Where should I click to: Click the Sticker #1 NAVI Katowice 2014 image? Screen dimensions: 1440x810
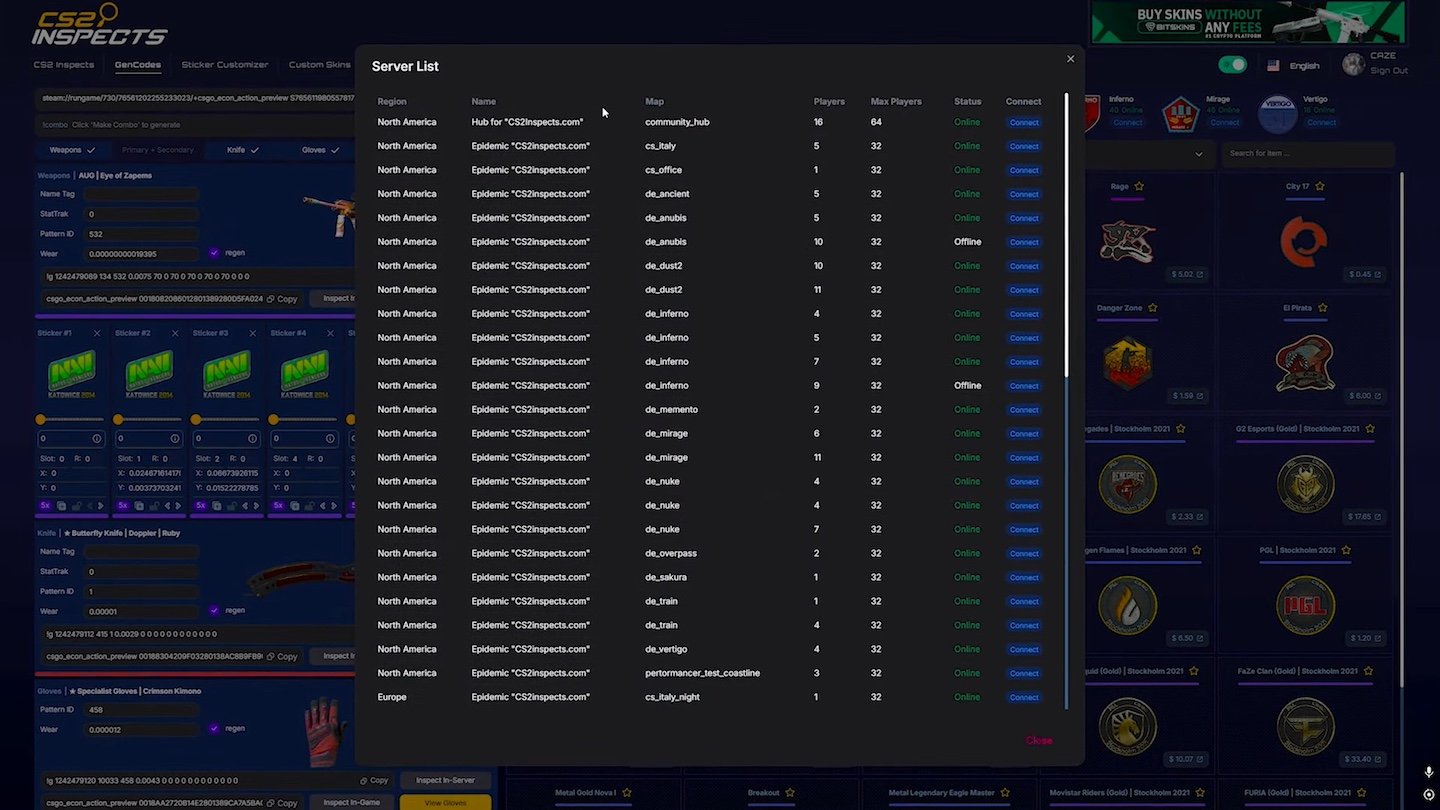tap(72, 374)
